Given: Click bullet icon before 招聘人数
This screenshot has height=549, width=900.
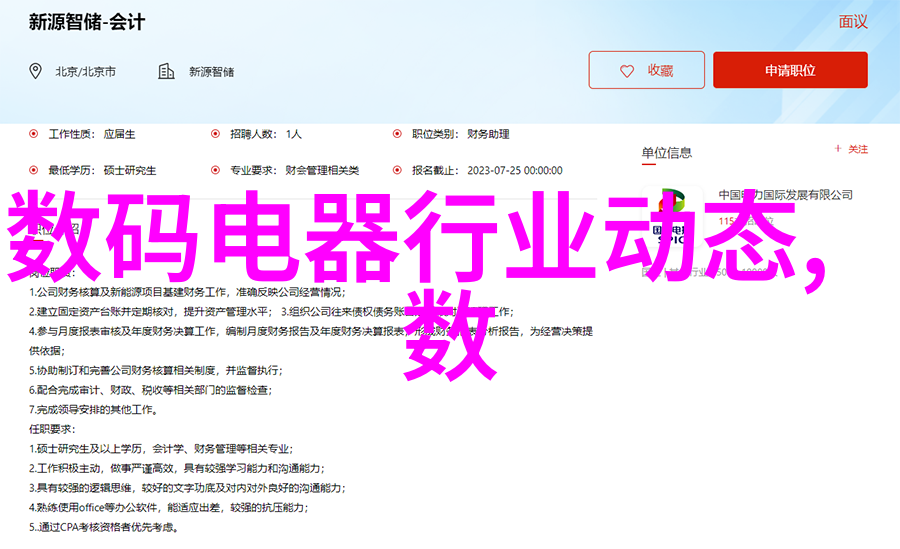Looking at the screenshot, I should tap(215, 134).
